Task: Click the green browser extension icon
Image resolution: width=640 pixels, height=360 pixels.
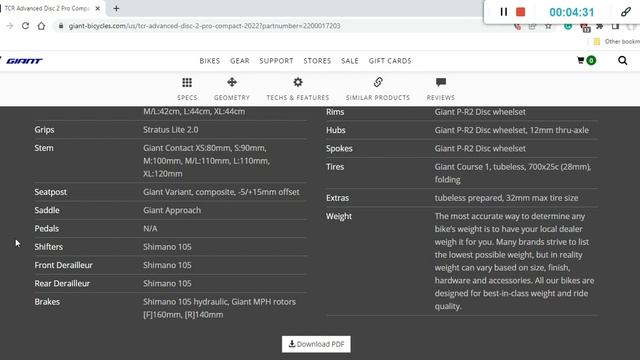Action: pyautogui.click(x=568, y=26)
